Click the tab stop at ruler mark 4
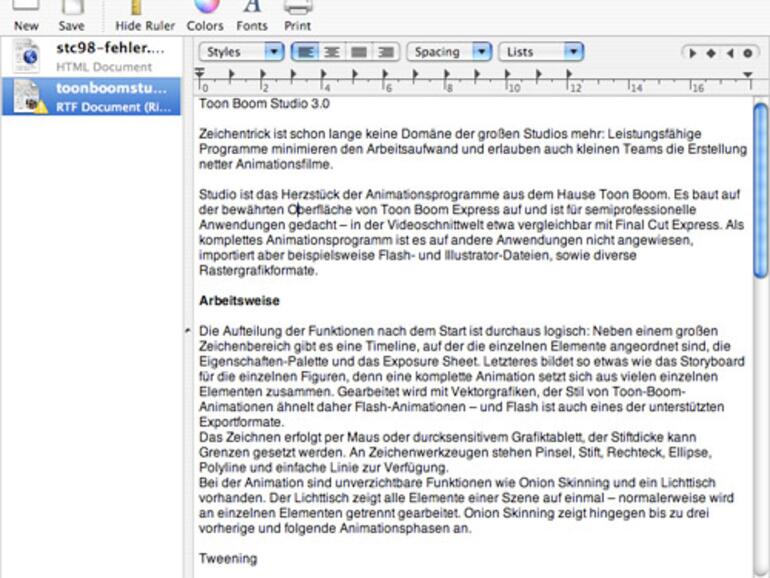The image size is (770, 578). 324,75
